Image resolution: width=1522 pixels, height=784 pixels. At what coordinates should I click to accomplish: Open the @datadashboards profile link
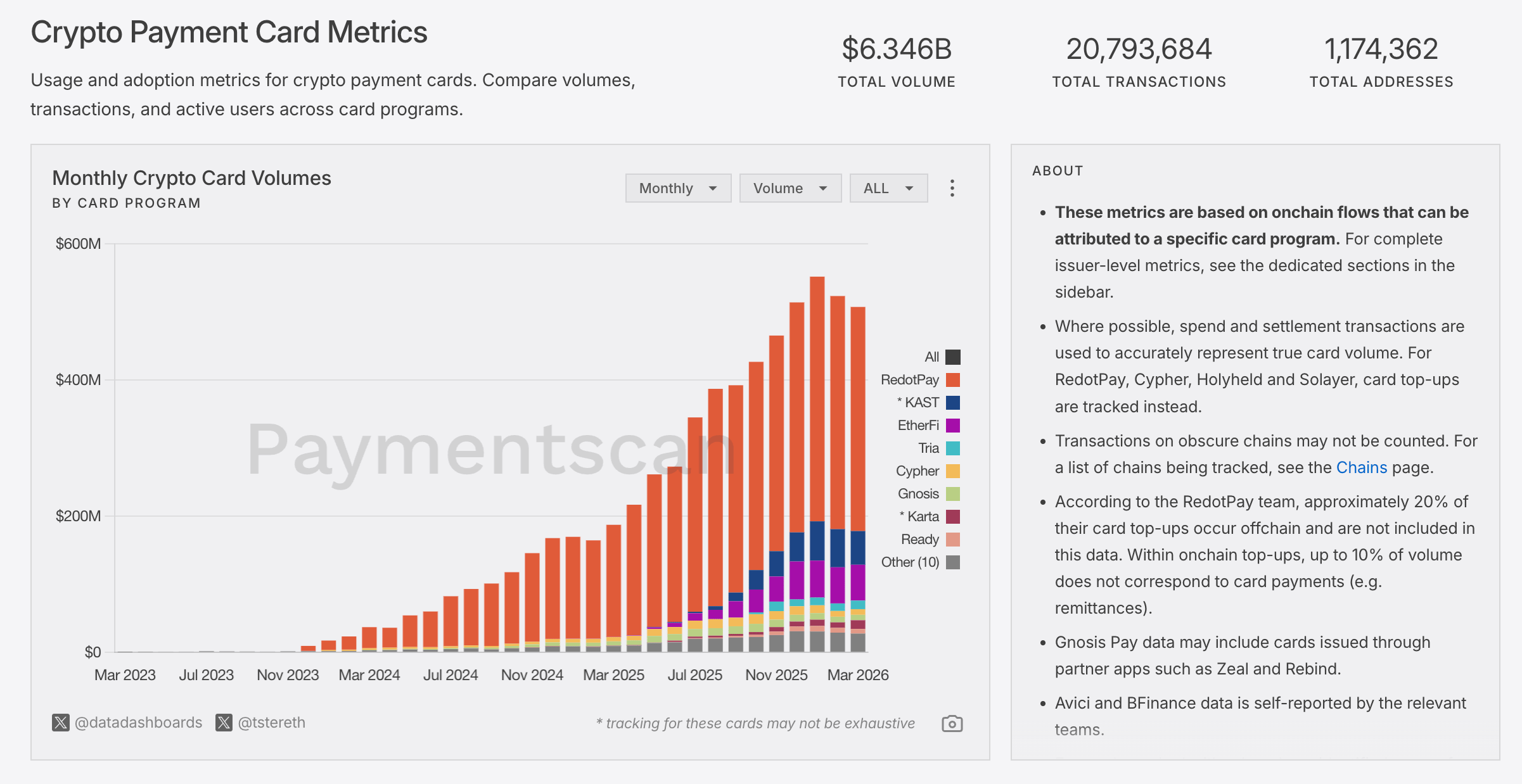[x=138, y=723]
